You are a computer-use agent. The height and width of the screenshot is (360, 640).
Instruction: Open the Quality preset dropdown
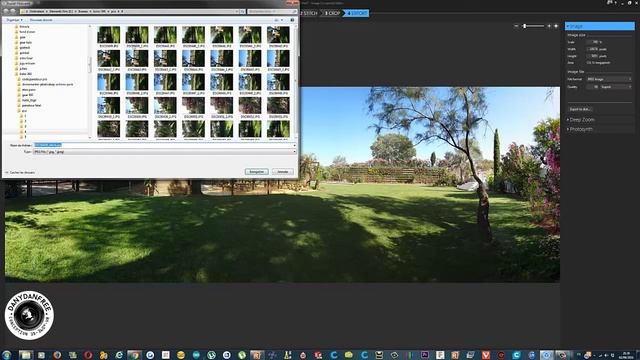tap(616, 87)
